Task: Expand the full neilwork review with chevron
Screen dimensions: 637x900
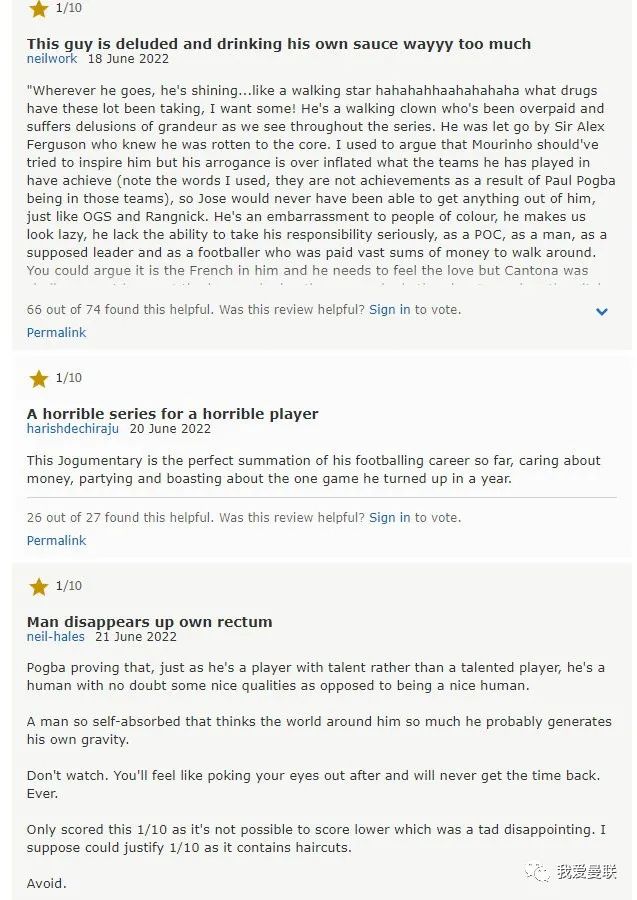Action: pos(602,312)
